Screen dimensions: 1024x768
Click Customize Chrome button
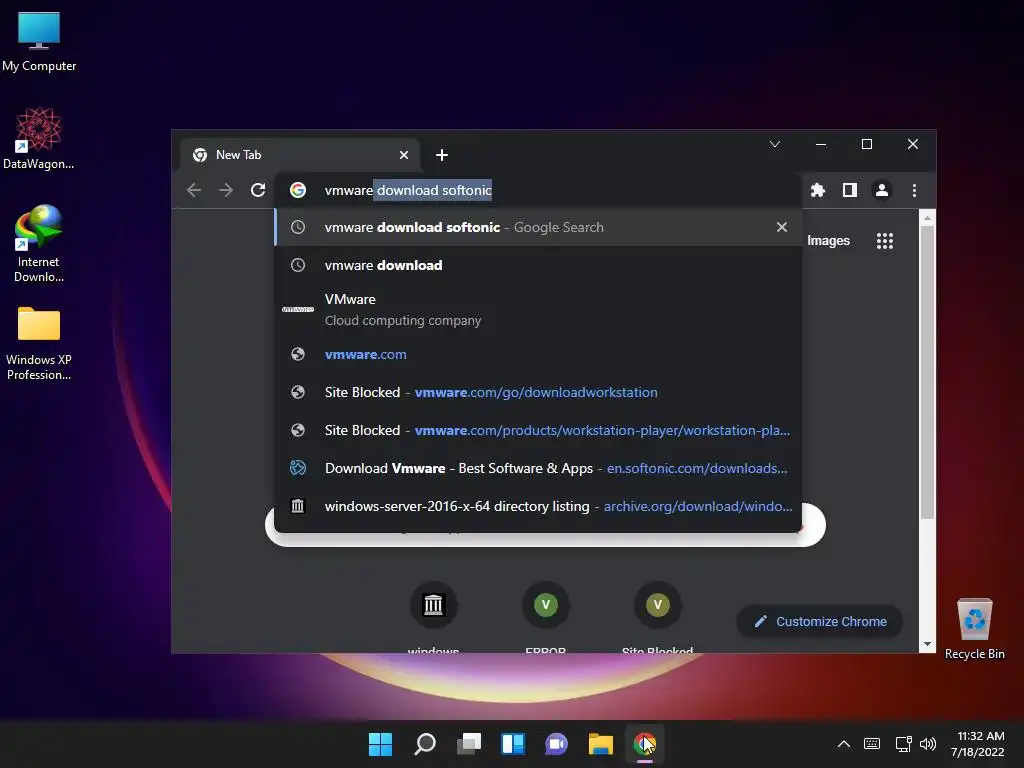(820, 622)
